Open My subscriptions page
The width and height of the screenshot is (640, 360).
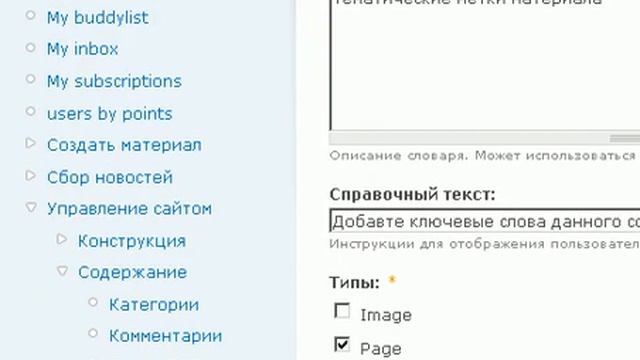(114, 82)
